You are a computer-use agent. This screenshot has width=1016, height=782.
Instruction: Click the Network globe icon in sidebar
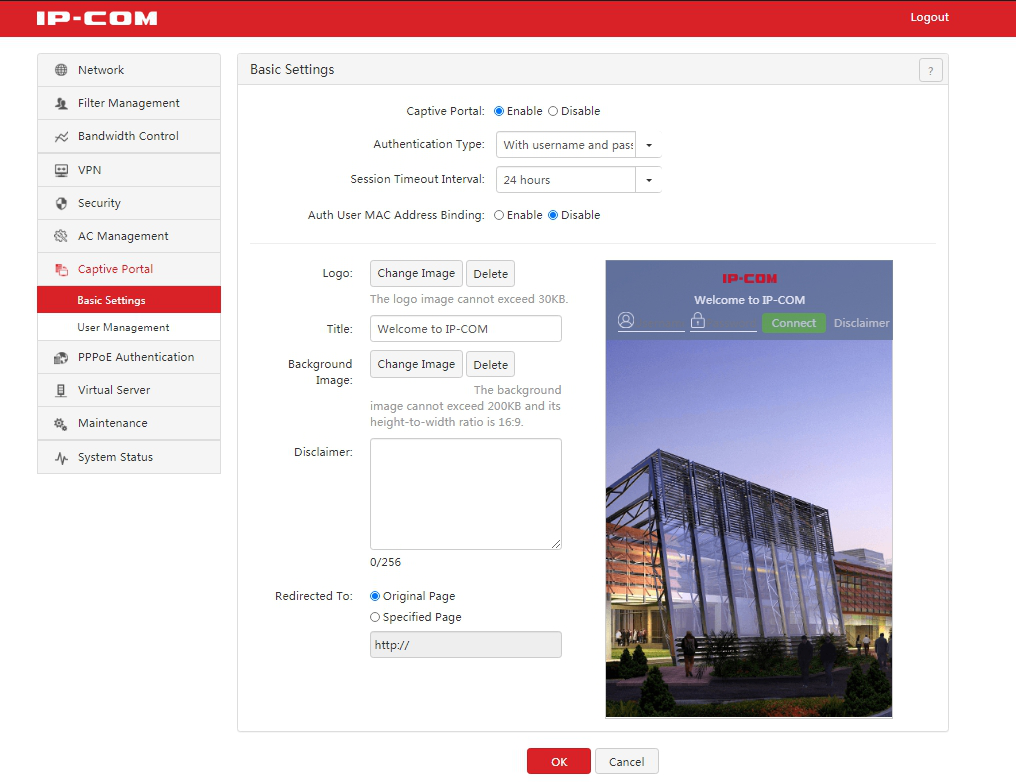point(61,70)
